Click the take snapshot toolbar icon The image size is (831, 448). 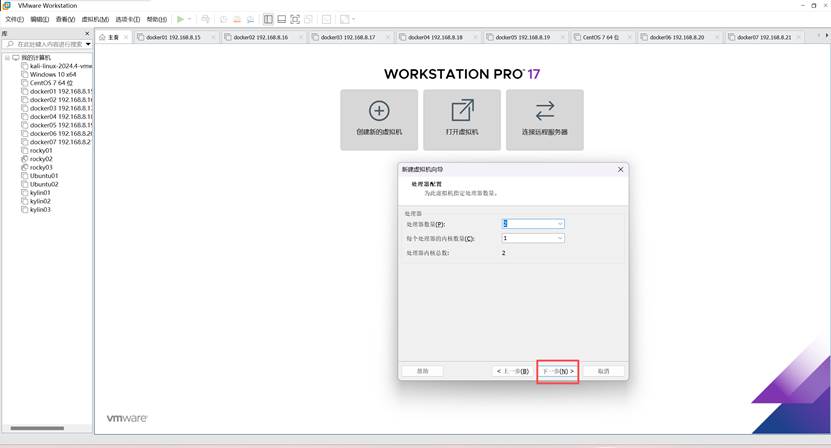point(223,19)
